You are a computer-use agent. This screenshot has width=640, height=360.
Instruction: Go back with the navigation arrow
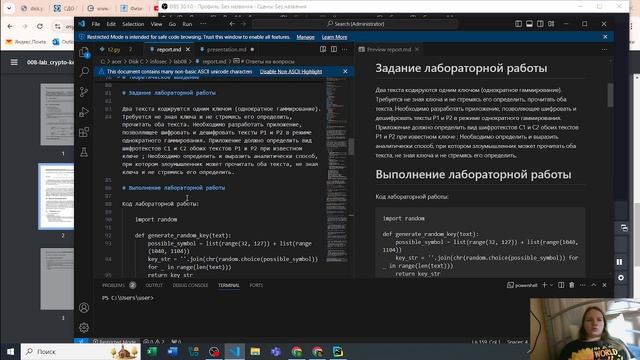pos(232,24)
